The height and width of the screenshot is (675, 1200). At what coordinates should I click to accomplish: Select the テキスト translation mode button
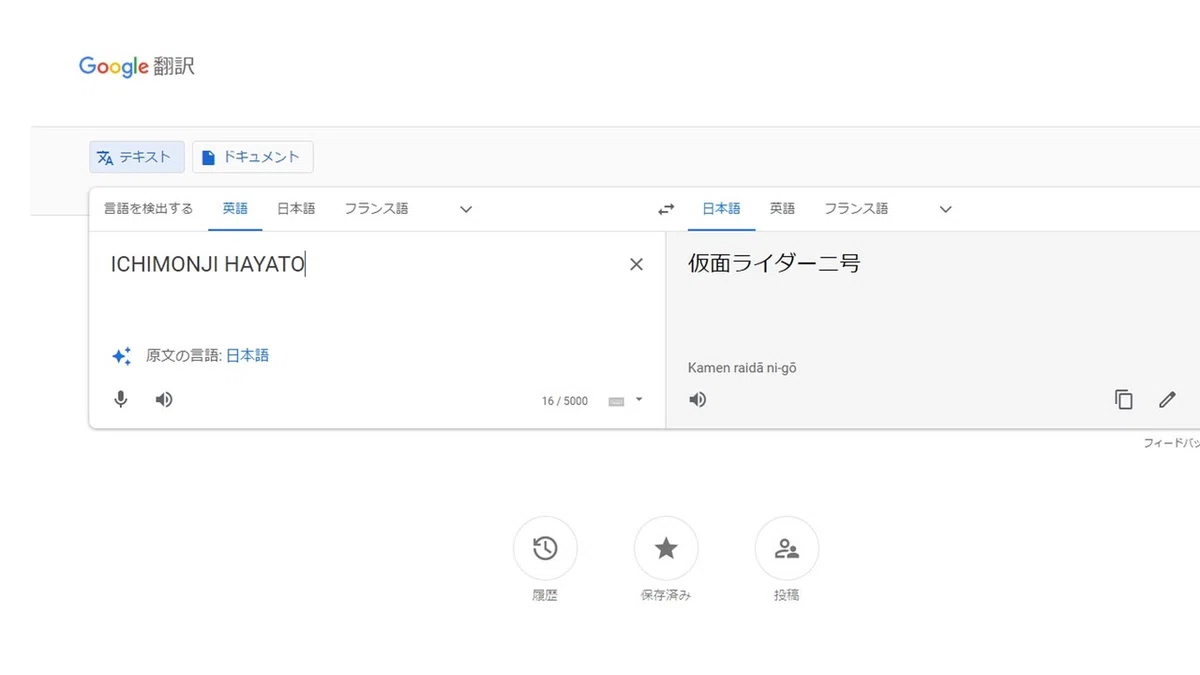[137, 157]
